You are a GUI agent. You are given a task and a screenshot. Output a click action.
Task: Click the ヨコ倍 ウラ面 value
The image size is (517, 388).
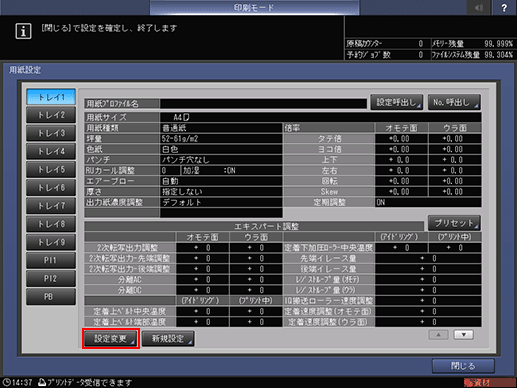coord(455,149)
